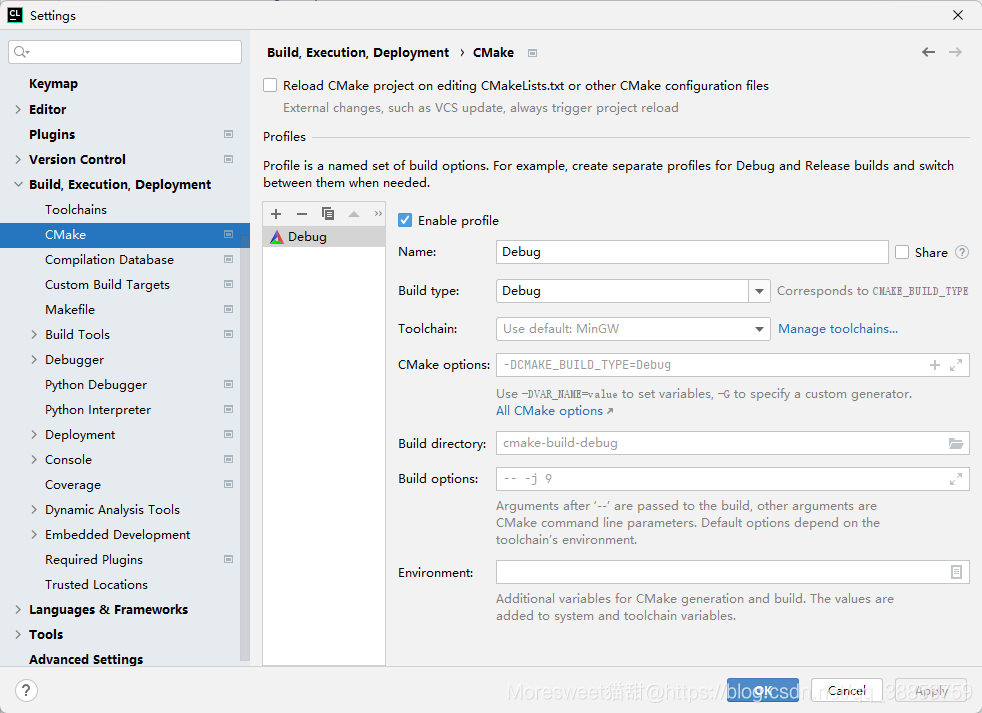Screen dimensions: 982x713
Task: Click Build, Execution, Deployment breadcrumb
Action: point(358,53)
